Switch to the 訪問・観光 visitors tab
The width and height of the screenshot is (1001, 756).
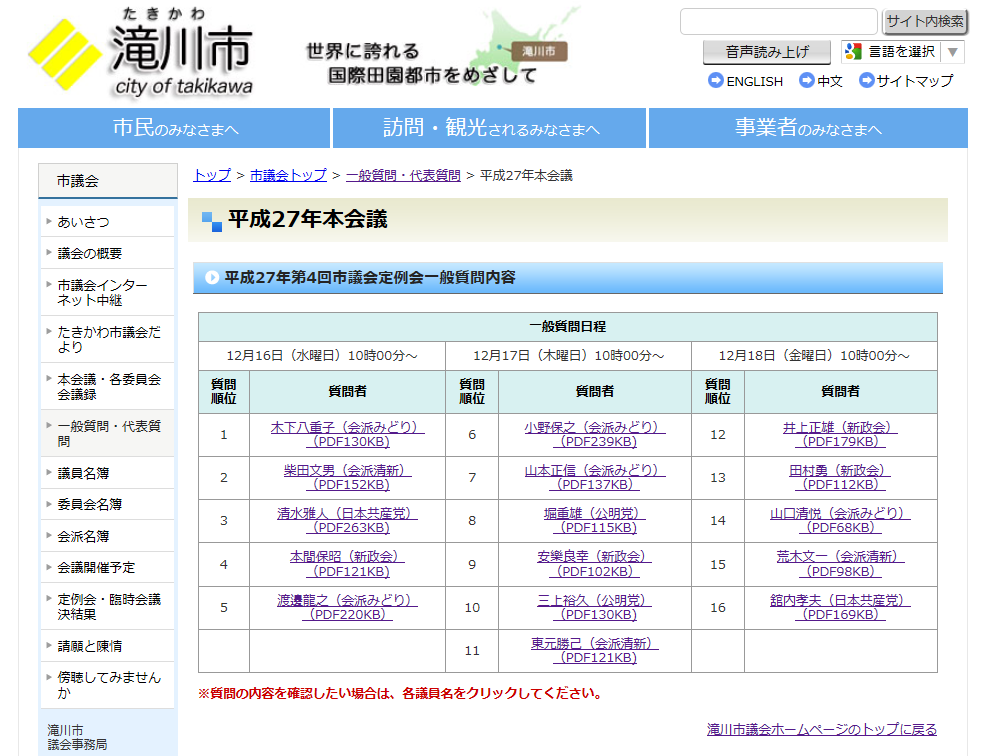point(490,128)
